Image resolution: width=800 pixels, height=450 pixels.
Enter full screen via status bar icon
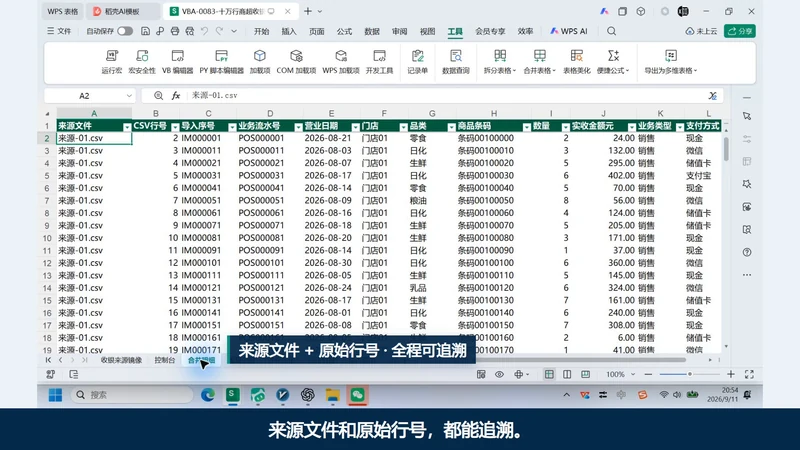click(x=749, y=374)
